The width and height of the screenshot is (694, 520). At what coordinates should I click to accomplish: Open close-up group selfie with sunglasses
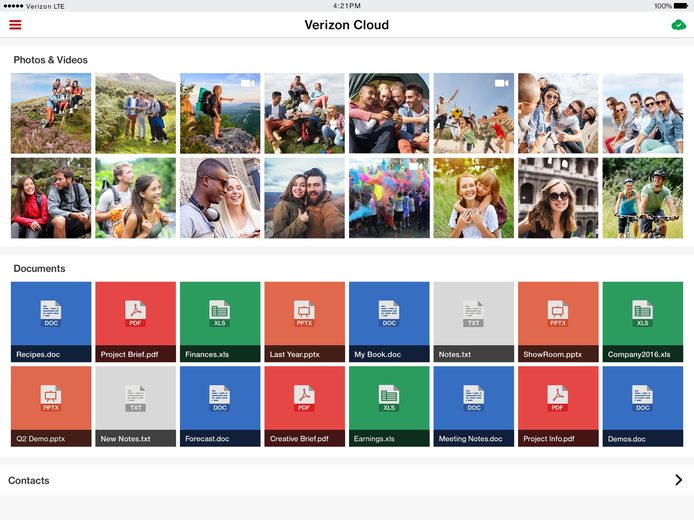(558, 113)
